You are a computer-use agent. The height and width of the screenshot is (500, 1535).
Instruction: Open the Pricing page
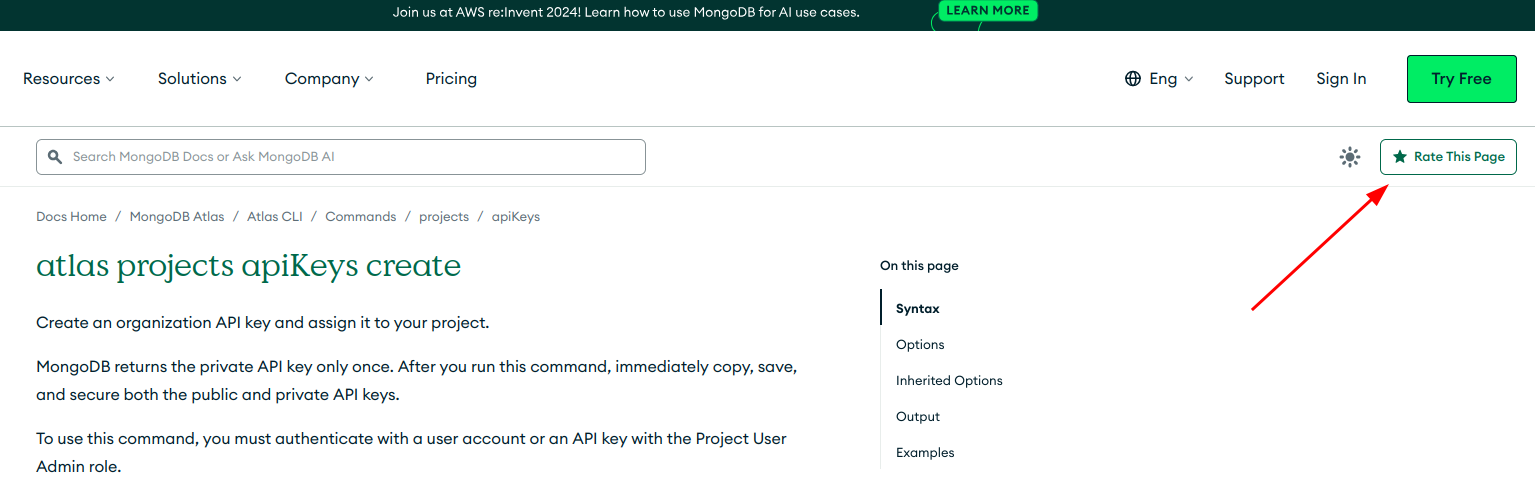click(x=451, y=79)
